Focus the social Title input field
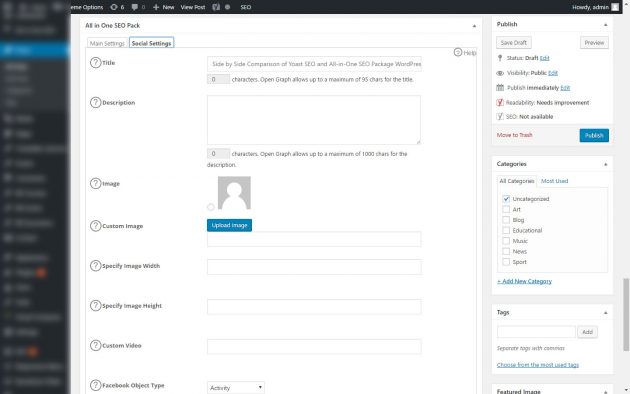Image resolution: width=630 pixels, height=394 pixels. coord(314,64)
